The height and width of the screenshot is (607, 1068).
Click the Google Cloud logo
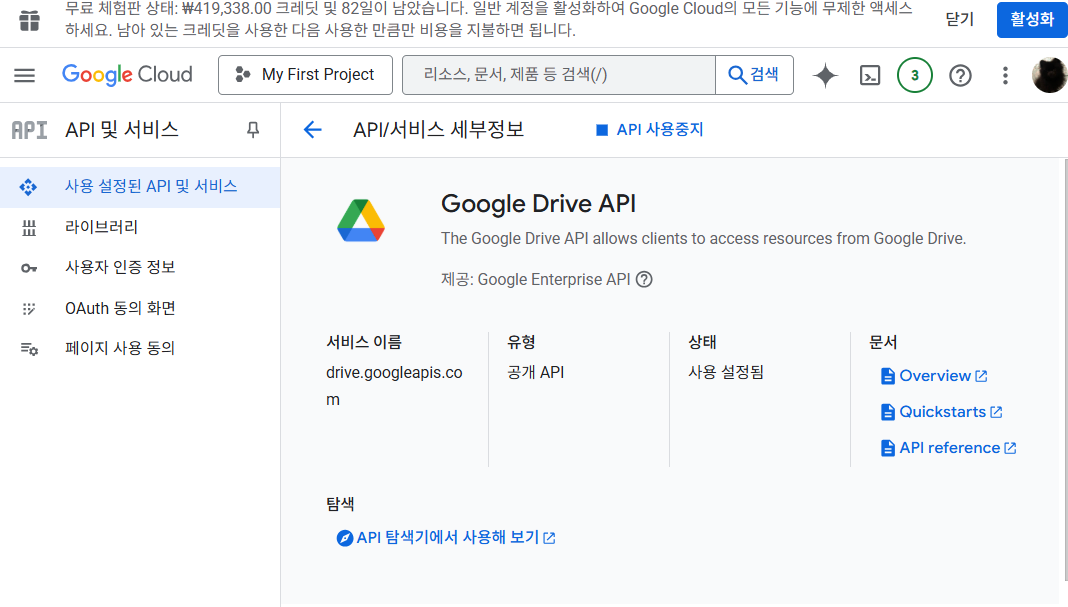point(127,75)
